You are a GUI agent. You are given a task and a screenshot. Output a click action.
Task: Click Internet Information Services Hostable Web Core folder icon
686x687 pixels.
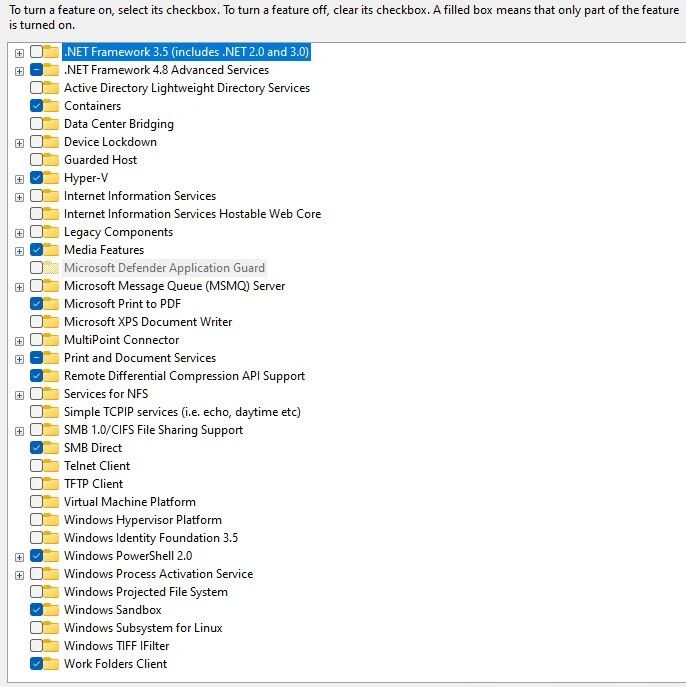(51, 213)
